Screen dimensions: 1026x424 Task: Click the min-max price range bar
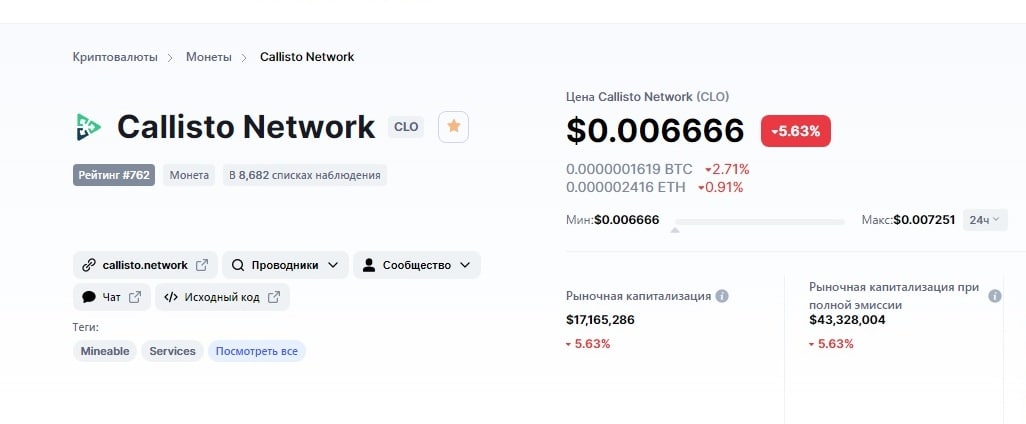coord(760,222)
